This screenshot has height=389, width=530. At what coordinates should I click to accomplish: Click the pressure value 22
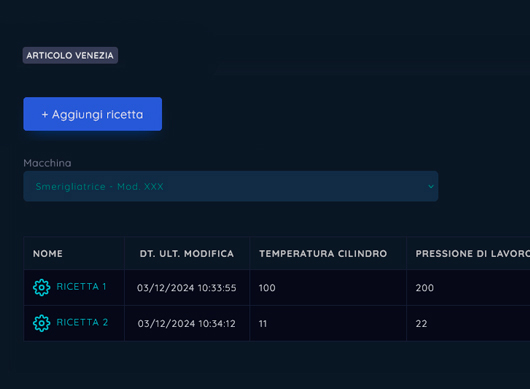[x=421, y=324]
